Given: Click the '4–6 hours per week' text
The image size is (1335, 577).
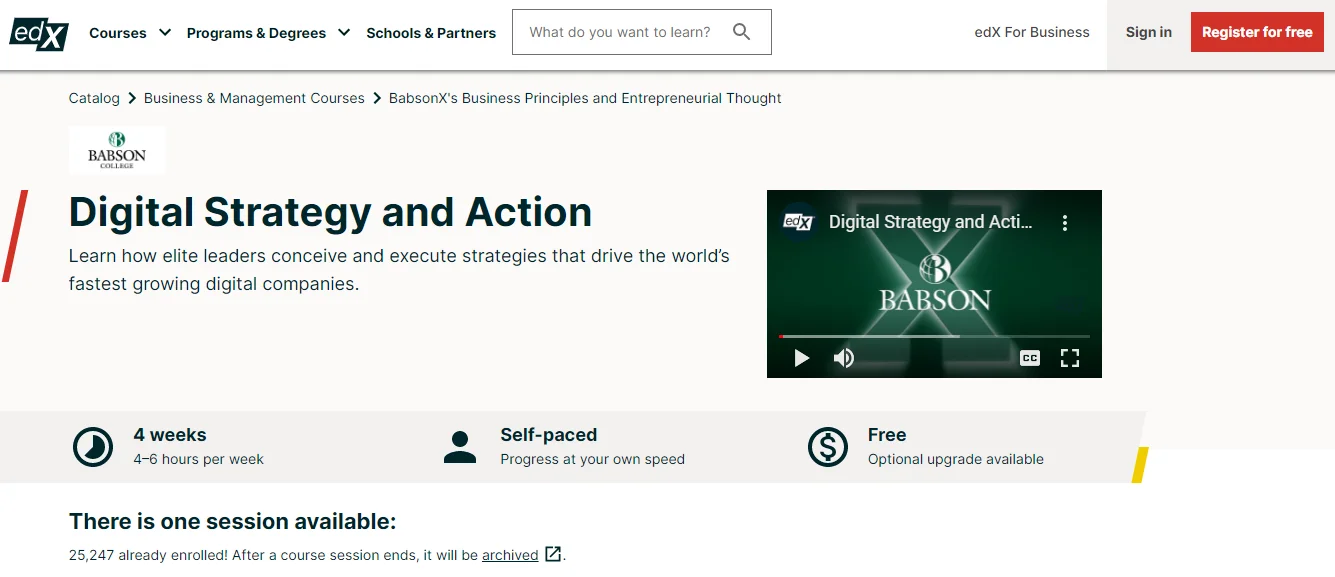Looking at the screenshot, I should pyautogui.click(x=199, y=459).
